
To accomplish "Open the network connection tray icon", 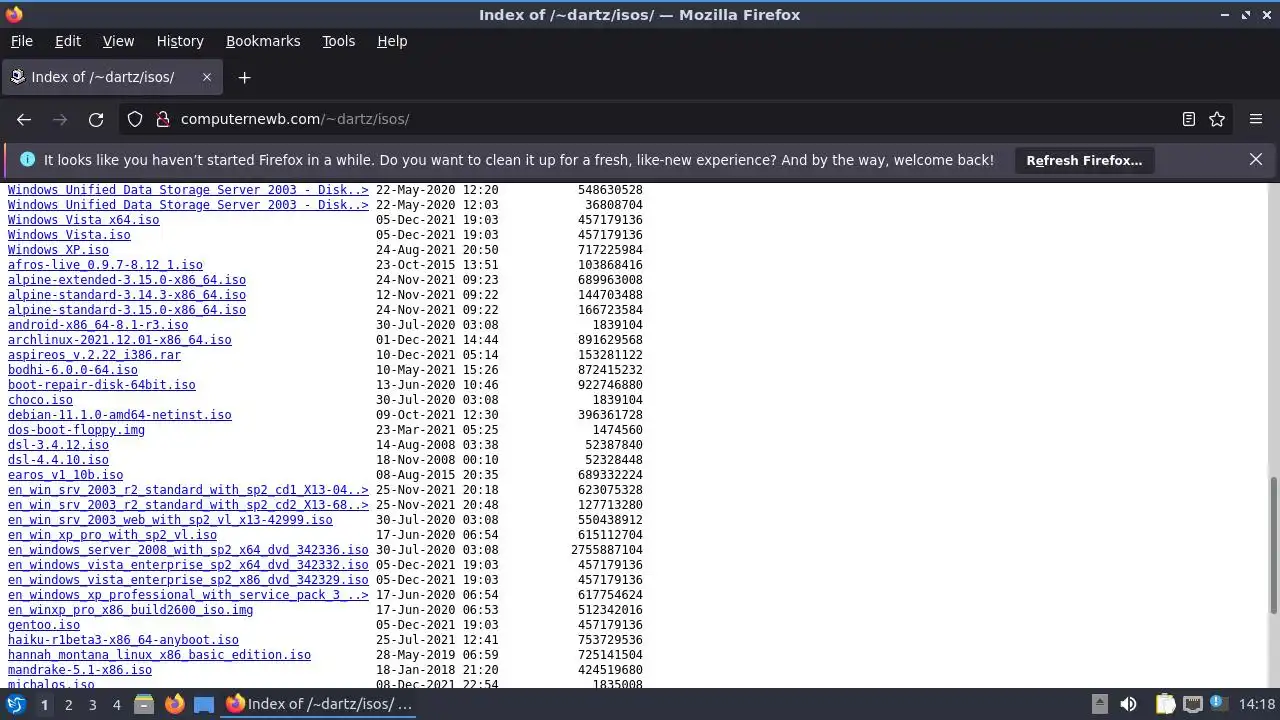I will click(1192, 704).
